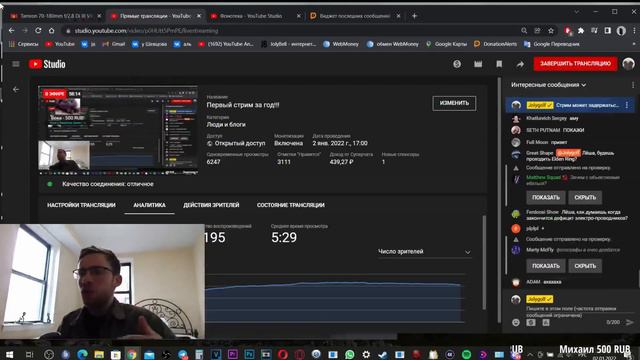Open a new browser tab with plus
640x360 pixels.
pos(414,16)
